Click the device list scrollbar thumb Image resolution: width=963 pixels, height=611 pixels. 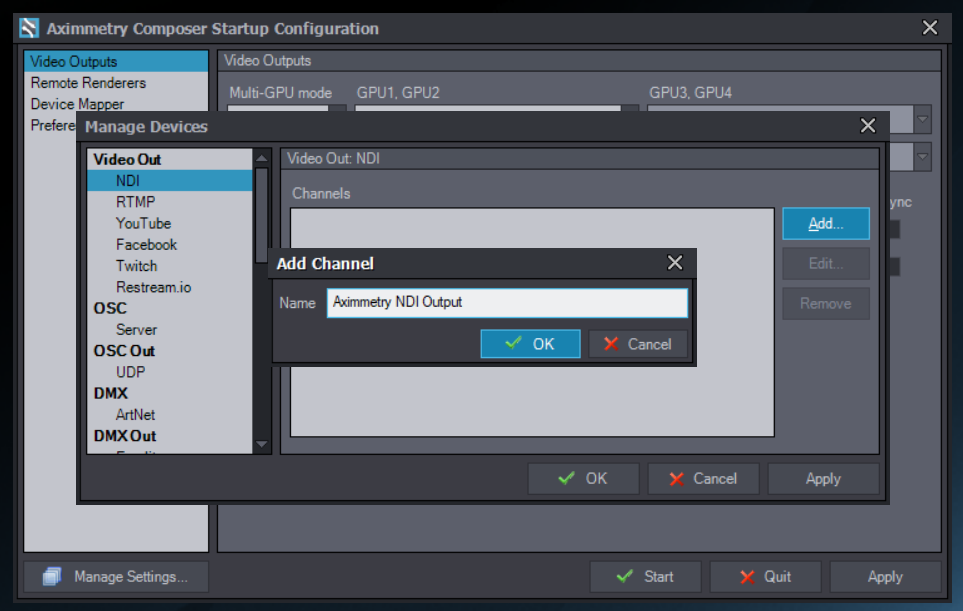pyautogui.click(x=262, y=215)
